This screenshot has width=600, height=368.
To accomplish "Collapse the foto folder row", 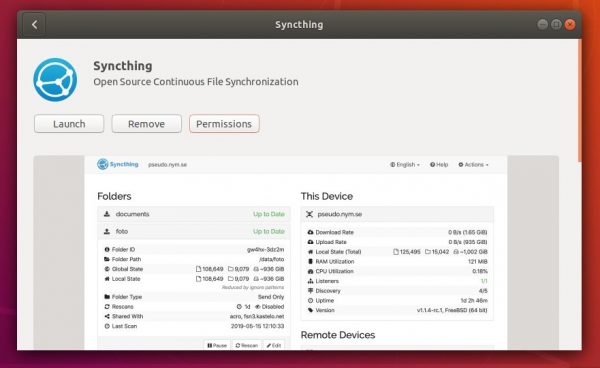I will (x=194, y=231).
